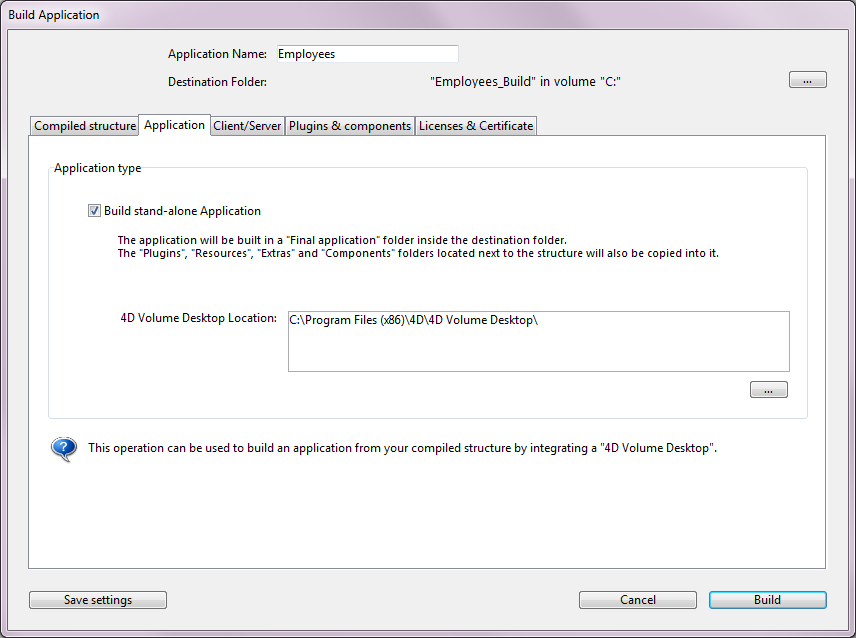856x638 pixels.
Task: Open the Client/Server tab
Action: [247, 126]
